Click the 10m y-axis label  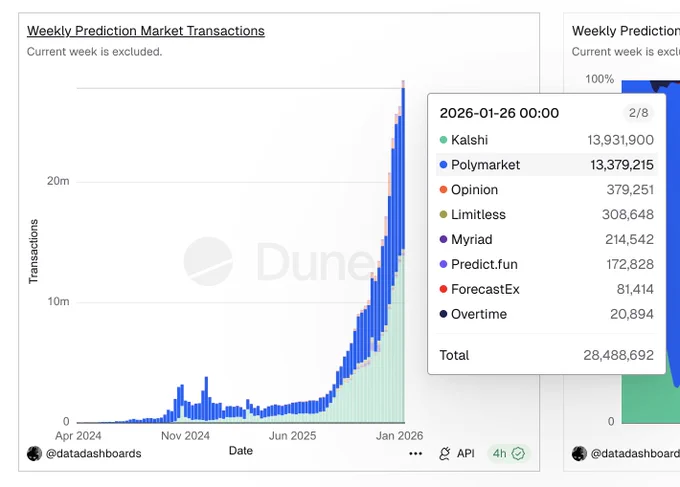point(58,301)
